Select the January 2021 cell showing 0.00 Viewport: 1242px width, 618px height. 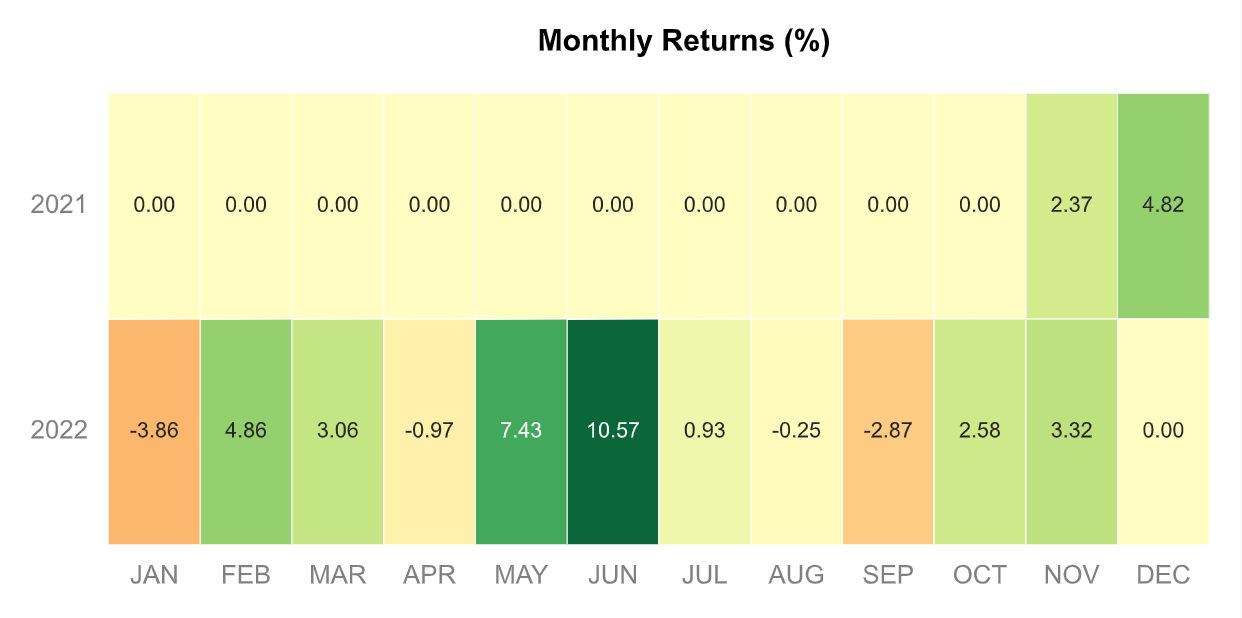[x=154, y=206]
